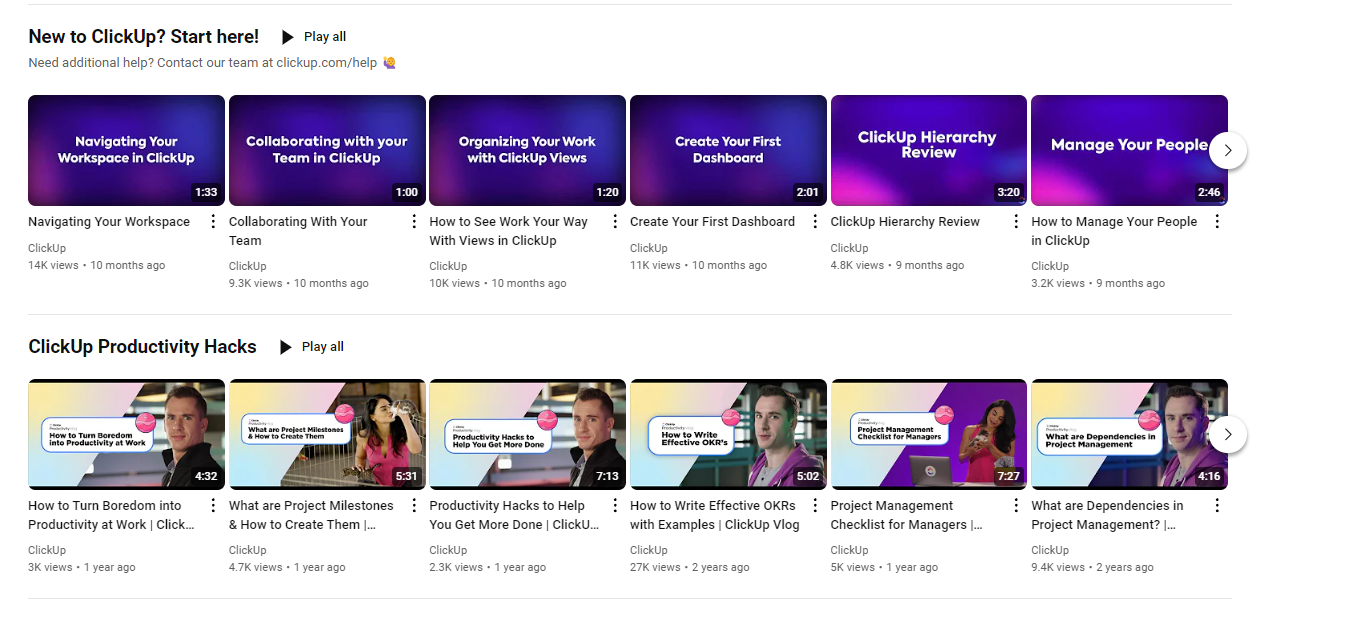This screenshot has width=1363, height=617.
Task: Select the 14K views, 10 months ago text
Action: tap(97, 266)
